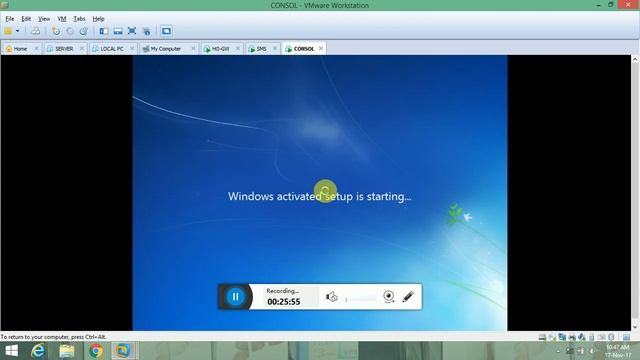Click the revert to snapshot icon
The width and height of the screenshot is (640, 360).
[x=70, y=31]
